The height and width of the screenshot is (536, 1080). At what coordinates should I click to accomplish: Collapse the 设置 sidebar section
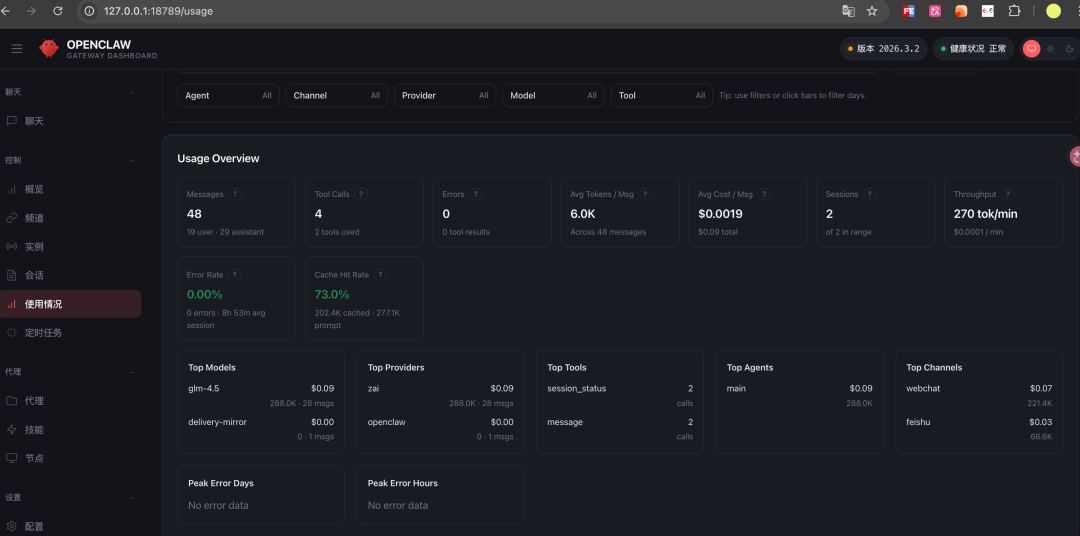[131, 497]
